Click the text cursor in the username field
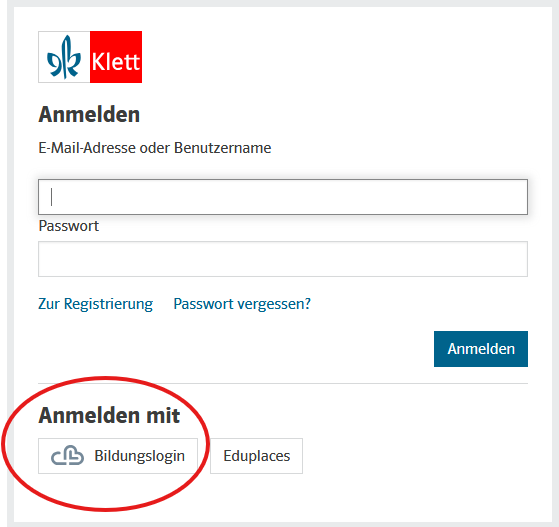This screenshot has height=527, width=559. (x=52, y=197)
